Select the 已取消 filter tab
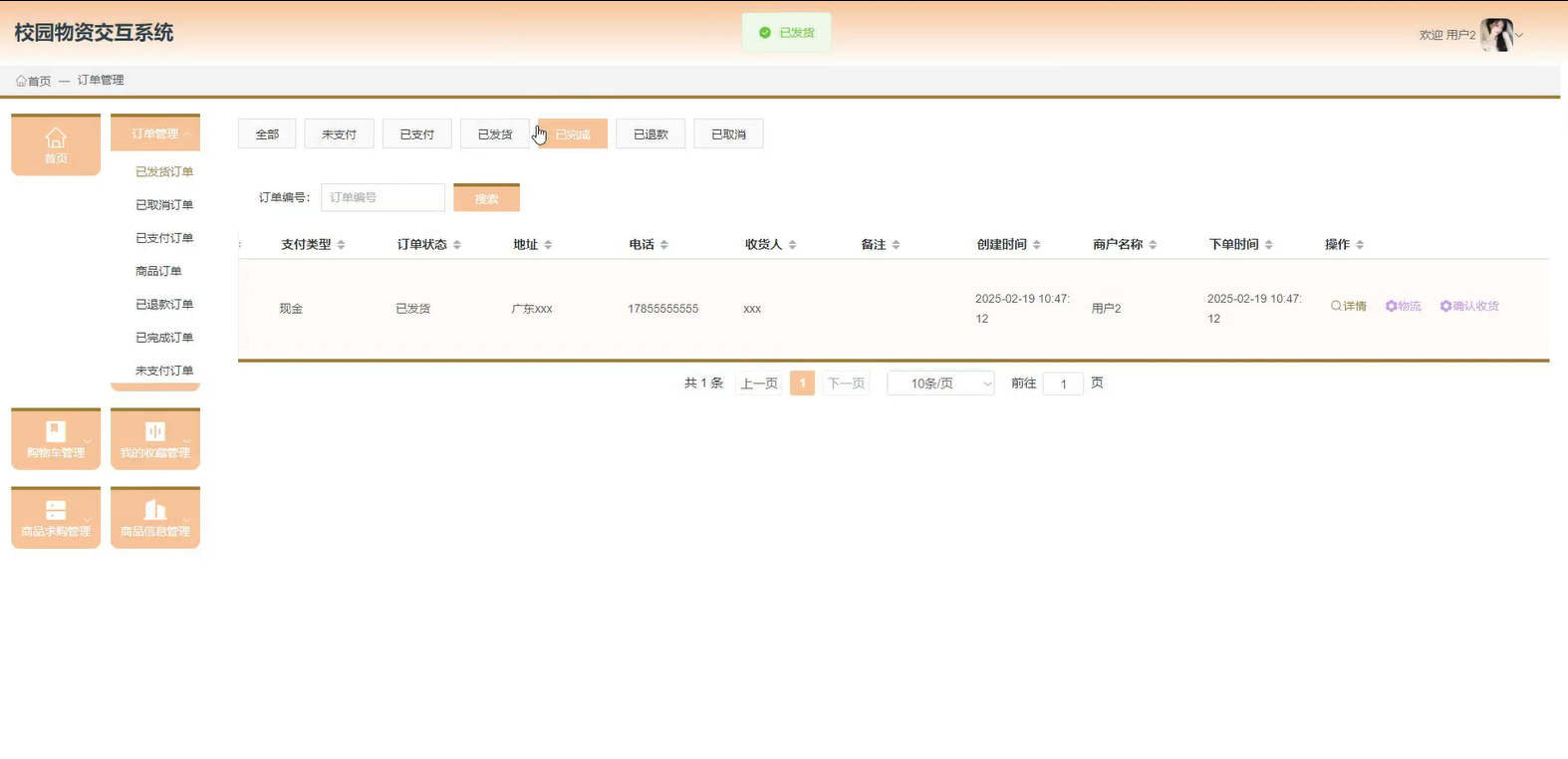 [728, 133]
